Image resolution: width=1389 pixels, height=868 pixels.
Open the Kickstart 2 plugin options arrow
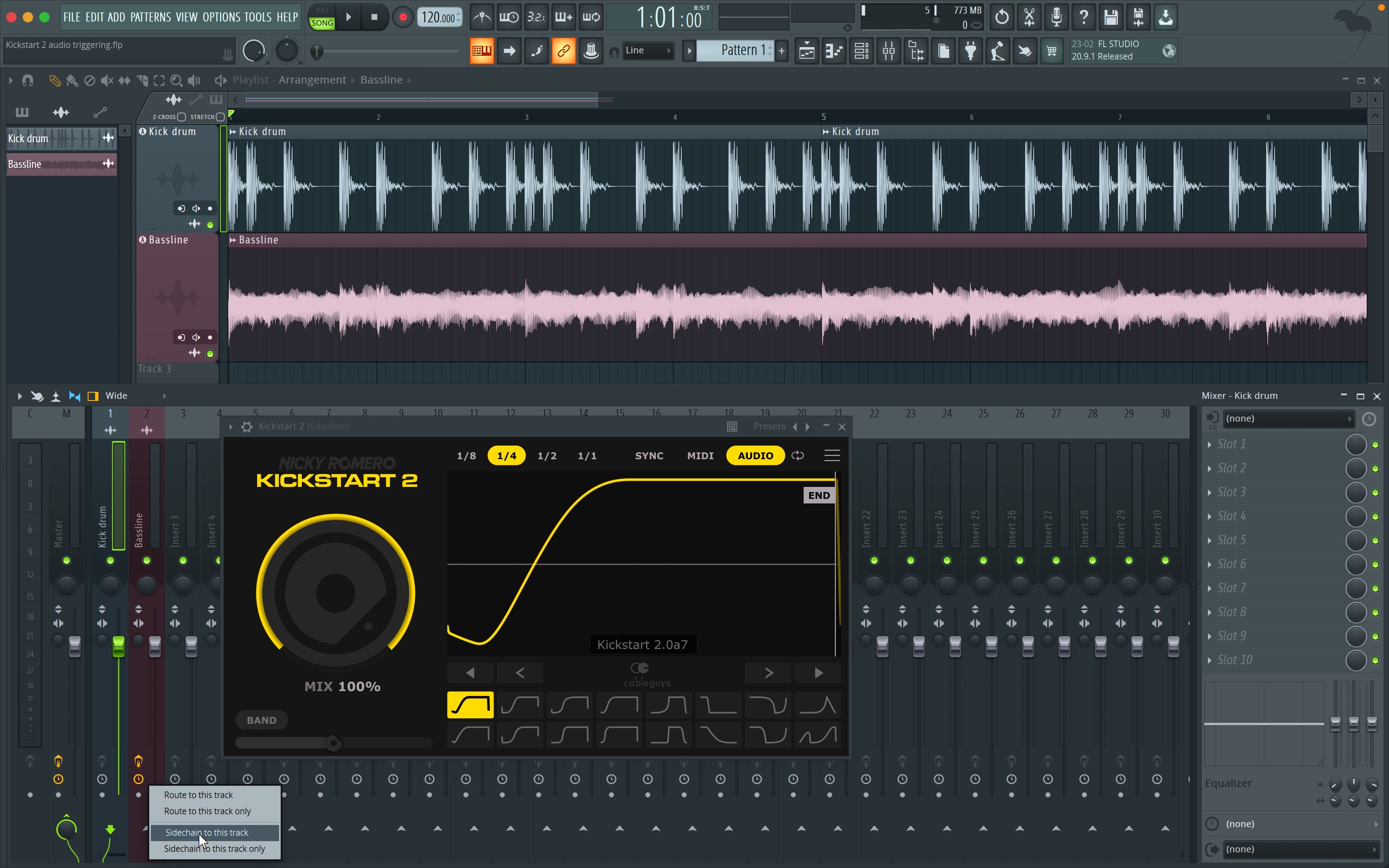point(231,427)
